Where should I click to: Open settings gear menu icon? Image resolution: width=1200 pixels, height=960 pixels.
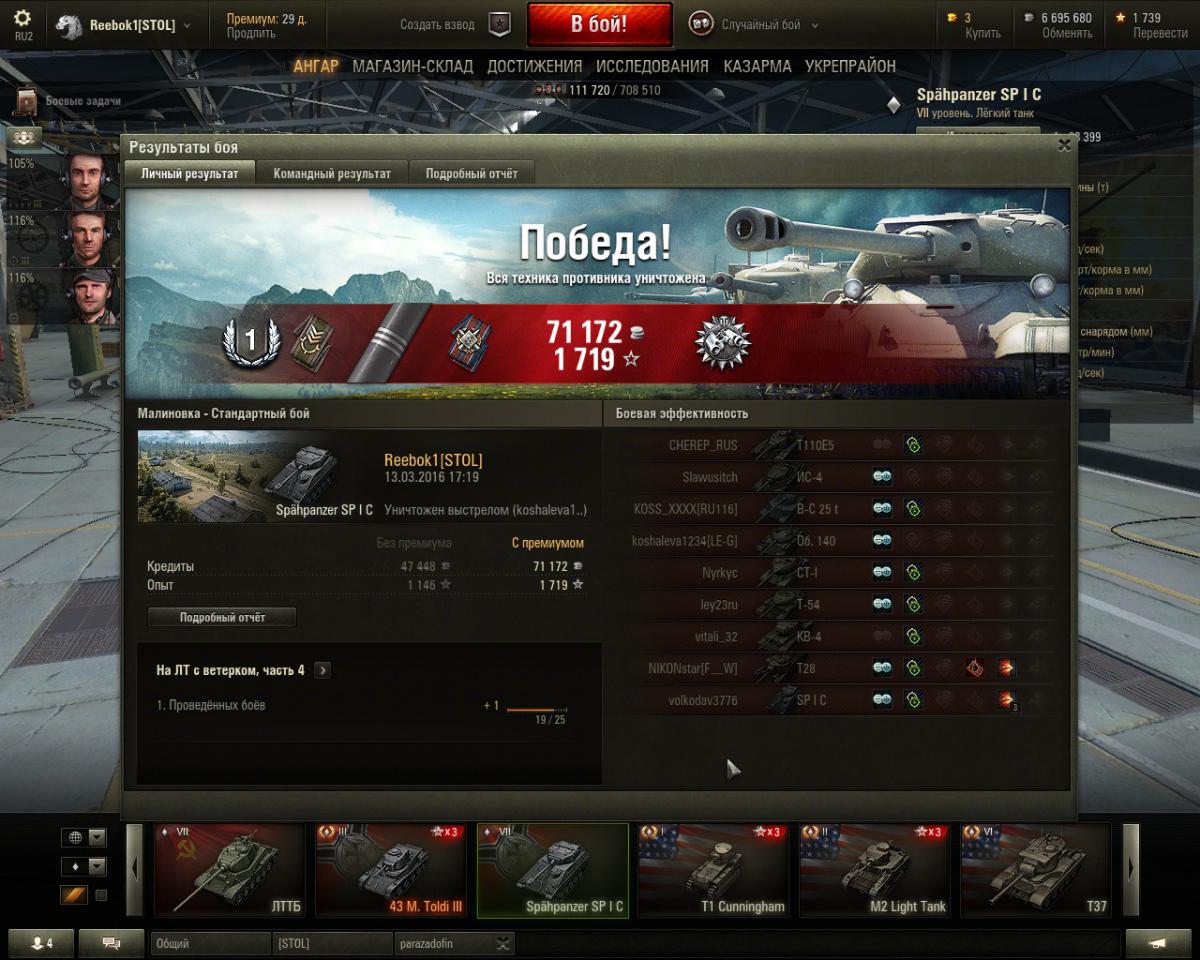[22, 18]
